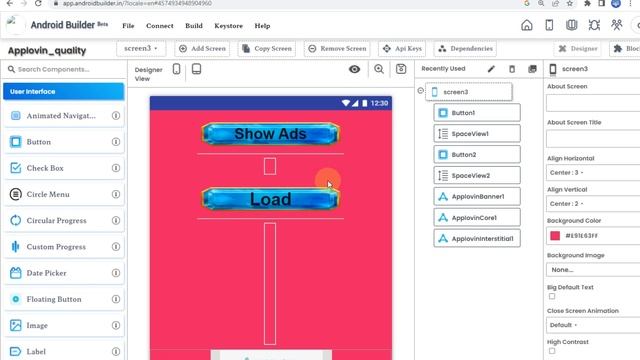Click the zoom magnifier in designer toolbar
640x360 pixels.
[x=379, y=69]
